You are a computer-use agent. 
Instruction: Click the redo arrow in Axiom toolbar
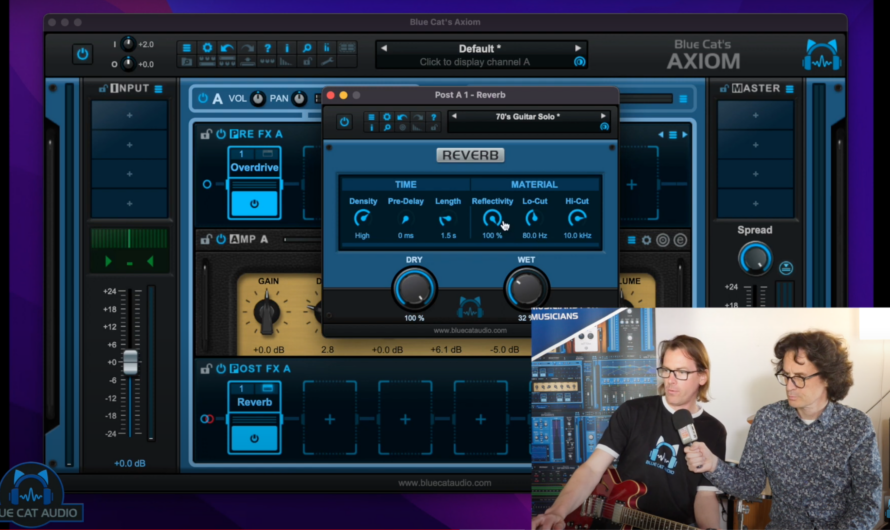[247, 48]
